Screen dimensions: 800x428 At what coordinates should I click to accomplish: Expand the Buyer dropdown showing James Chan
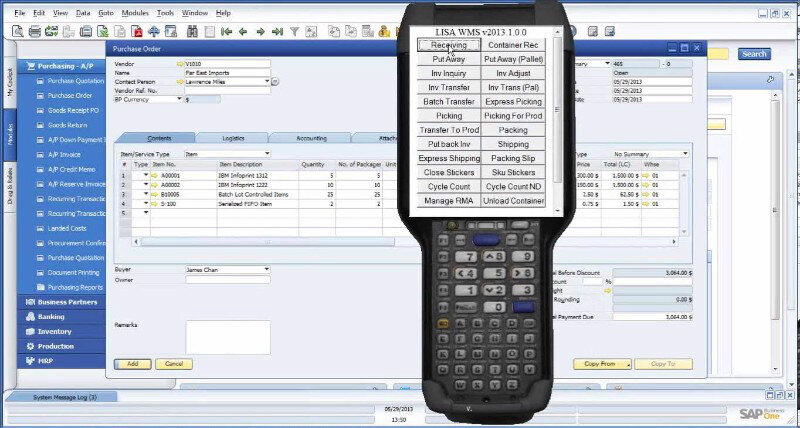(266, 269)
